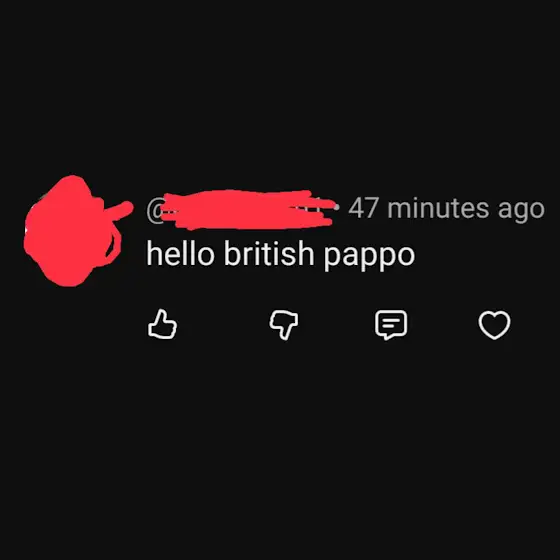The image size is (560, 560).
Task: Tap the outlined thumbs-down icon
Action: [284, 325]
